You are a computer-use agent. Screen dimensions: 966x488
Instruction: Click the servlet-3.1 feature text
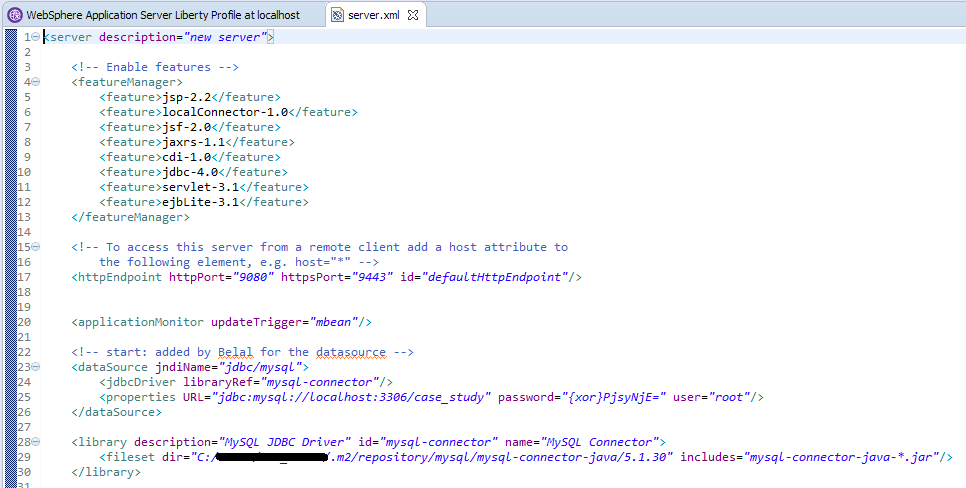[x=200, y=187]
